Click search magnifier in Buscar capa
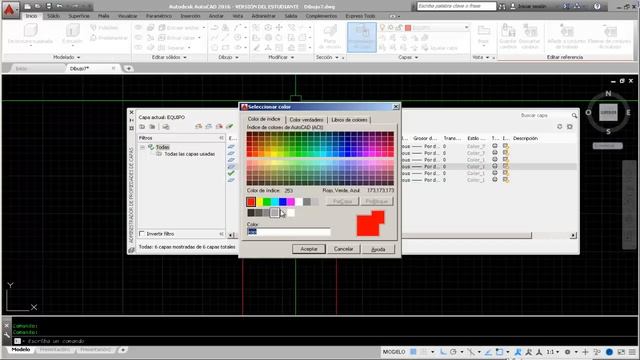 coord(574,116)
